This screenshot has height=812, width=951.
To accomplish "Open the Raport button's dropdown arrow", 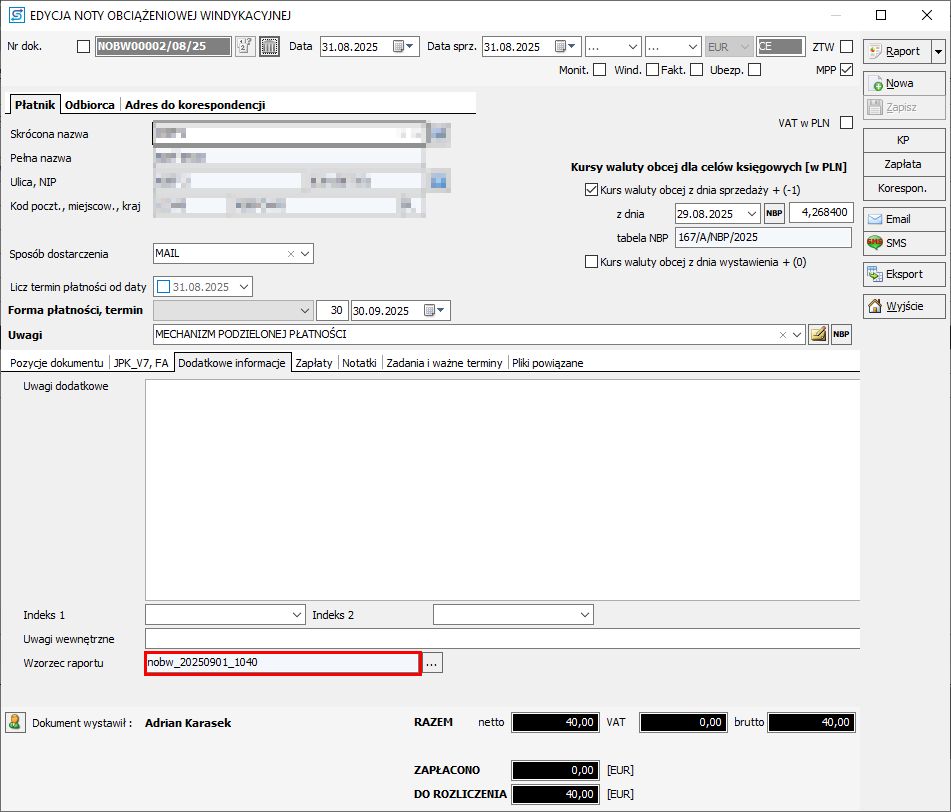I will [x=937, y=51].
